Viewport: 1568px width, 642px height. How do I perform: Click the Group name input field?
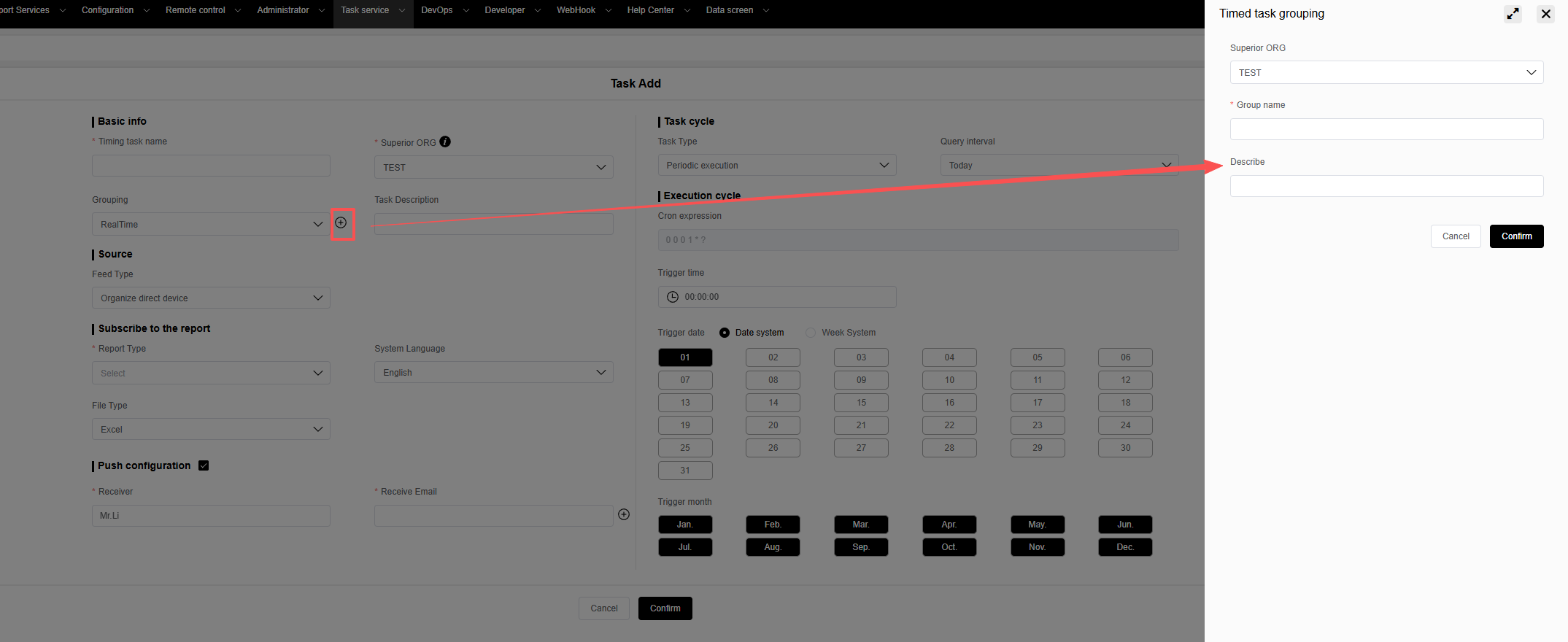click(1386, 129)
